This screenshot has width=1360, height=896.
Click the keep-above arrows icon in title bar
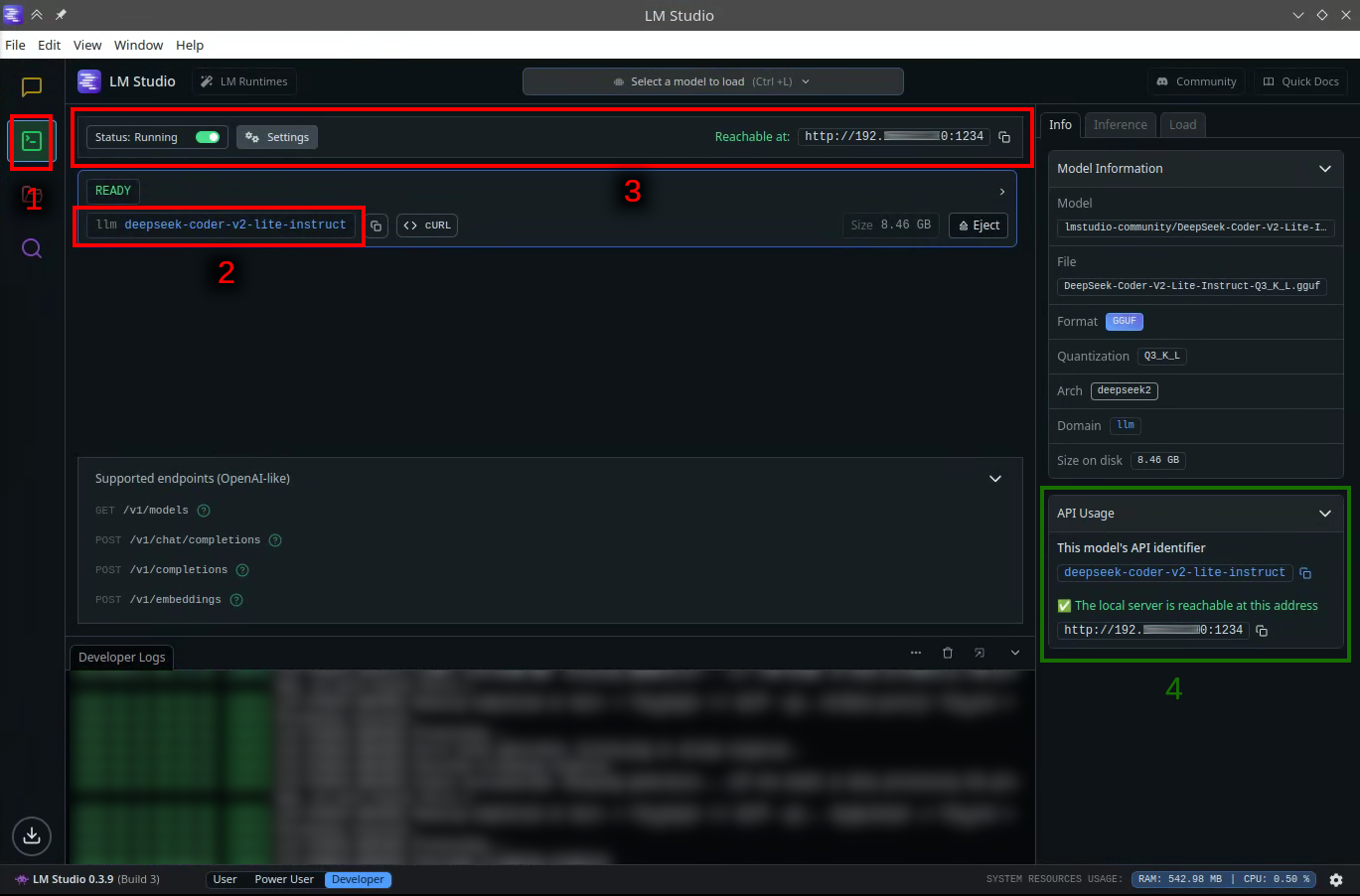tap(37, 15)
